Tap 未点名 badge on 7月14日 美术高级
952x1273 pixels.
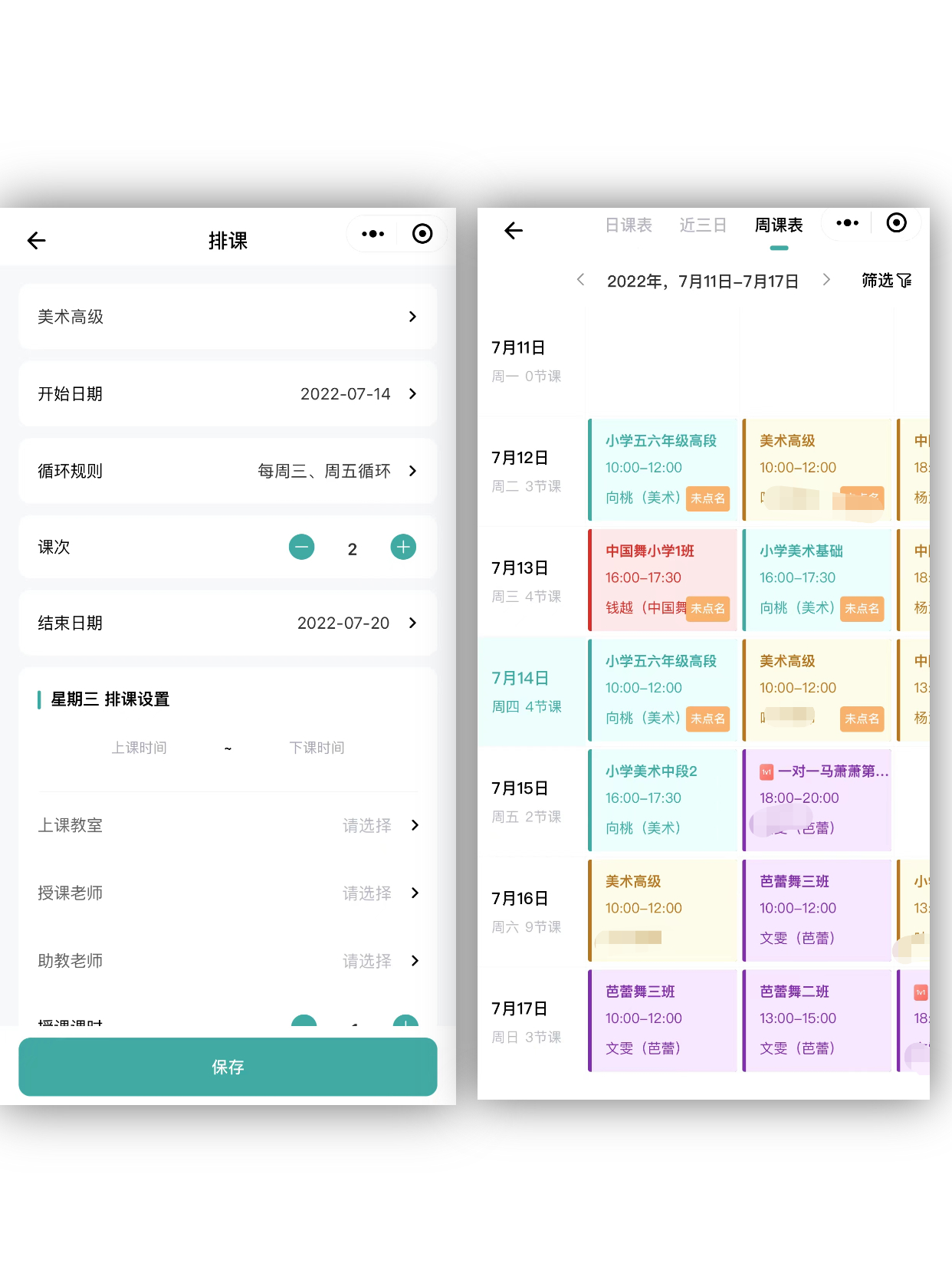pyautogui.click(x=862, y=719)
